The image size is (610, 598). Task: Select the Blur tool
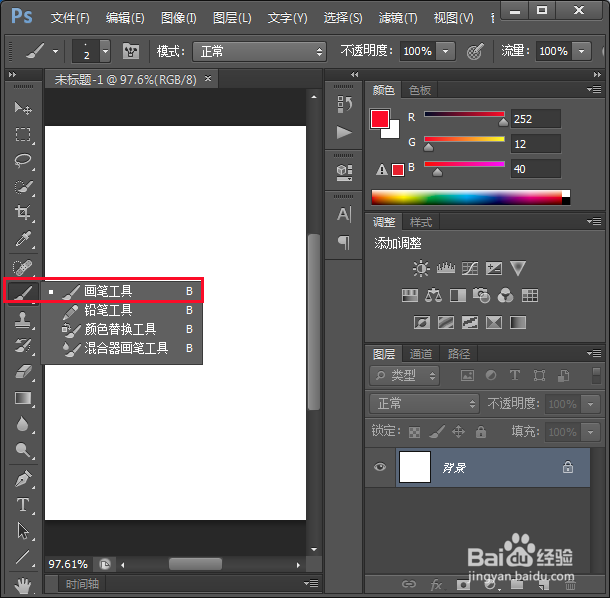[x=23, y=424]
